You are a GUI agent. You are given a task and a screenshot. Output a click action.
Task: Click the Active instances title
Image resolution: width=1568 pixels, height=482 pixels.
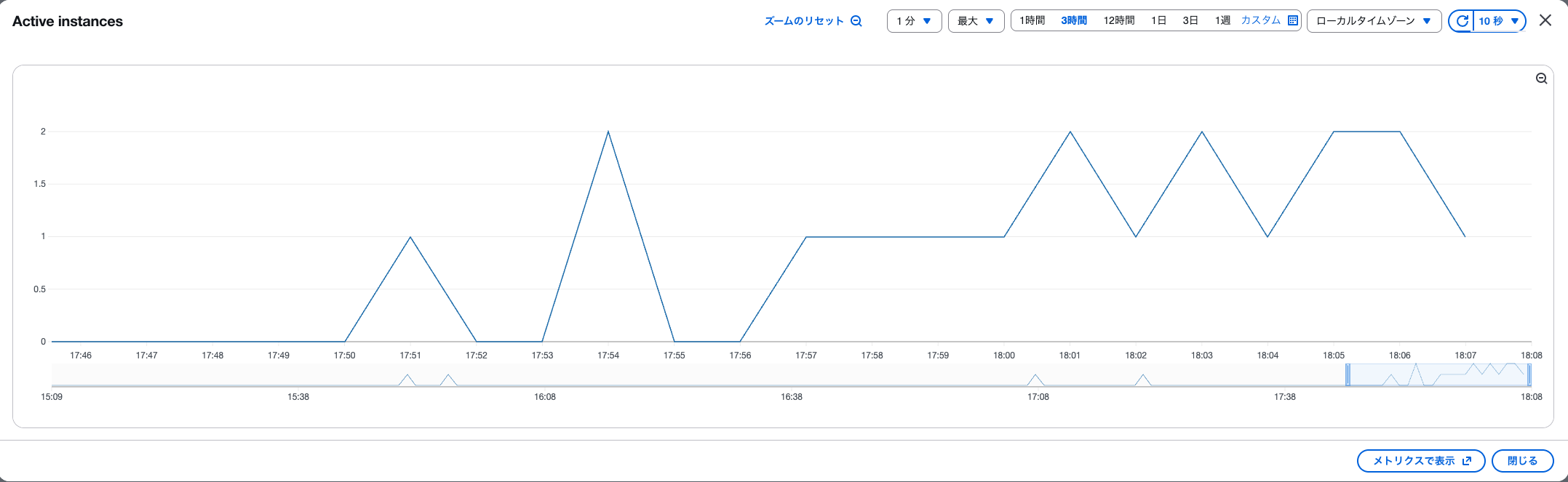click(68, 21)
